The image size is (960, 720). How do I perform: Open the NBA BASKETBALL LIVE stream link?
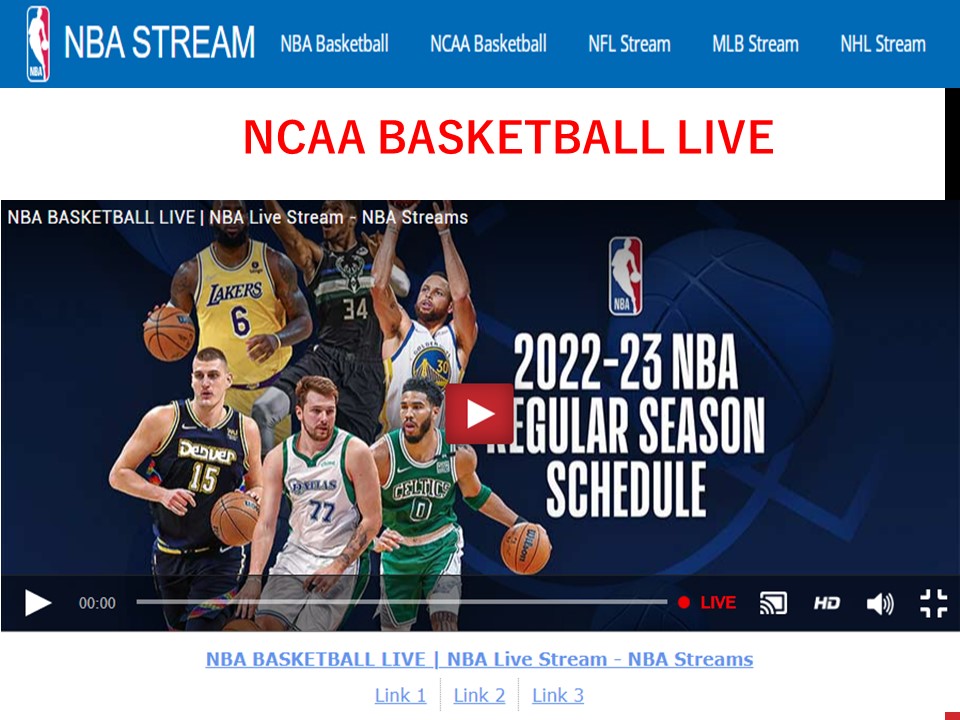[x=479, y=659]
